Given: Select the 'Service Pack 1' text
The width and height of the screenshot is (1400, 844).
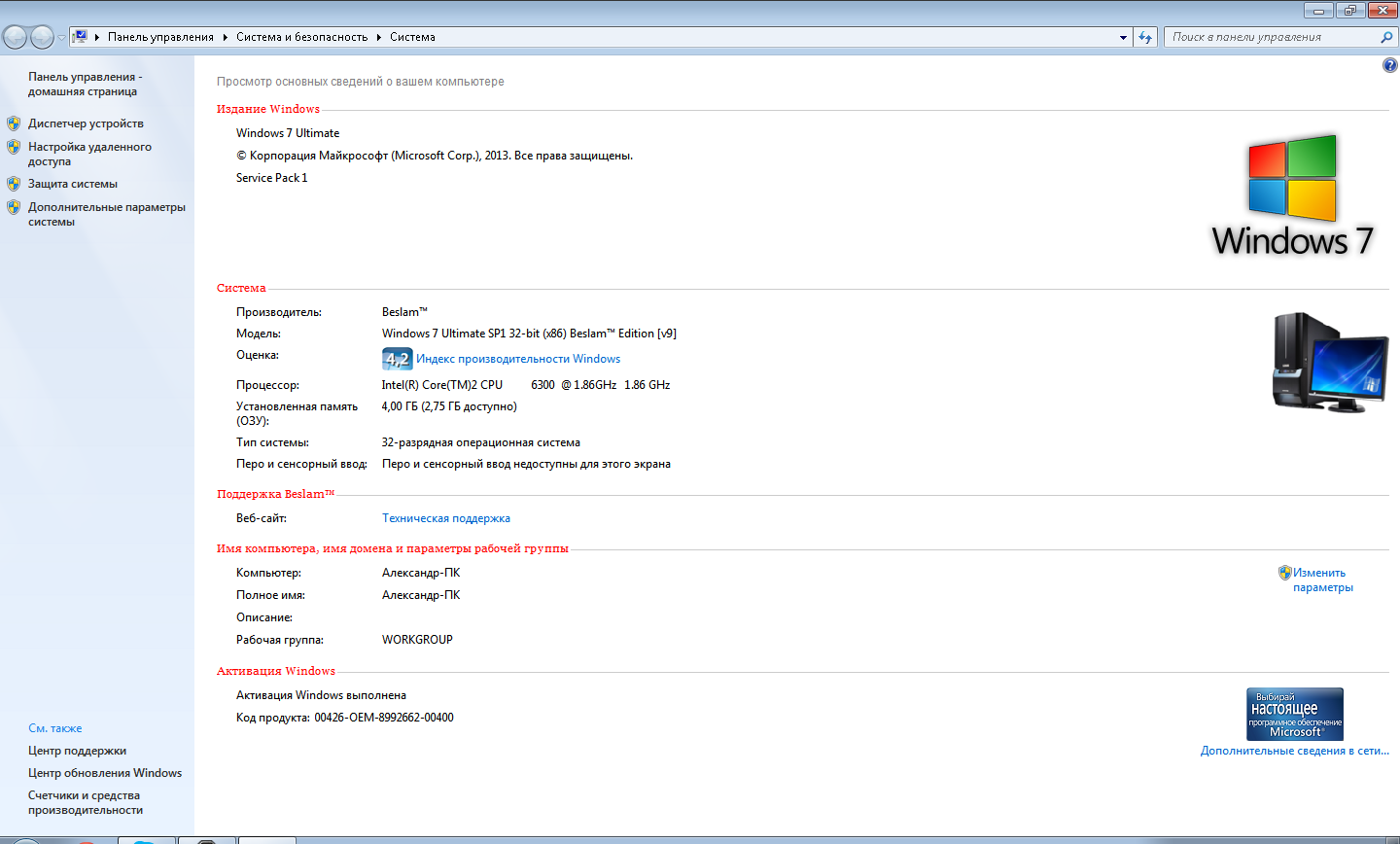Looking at the screenshot, I should [271, 178].
